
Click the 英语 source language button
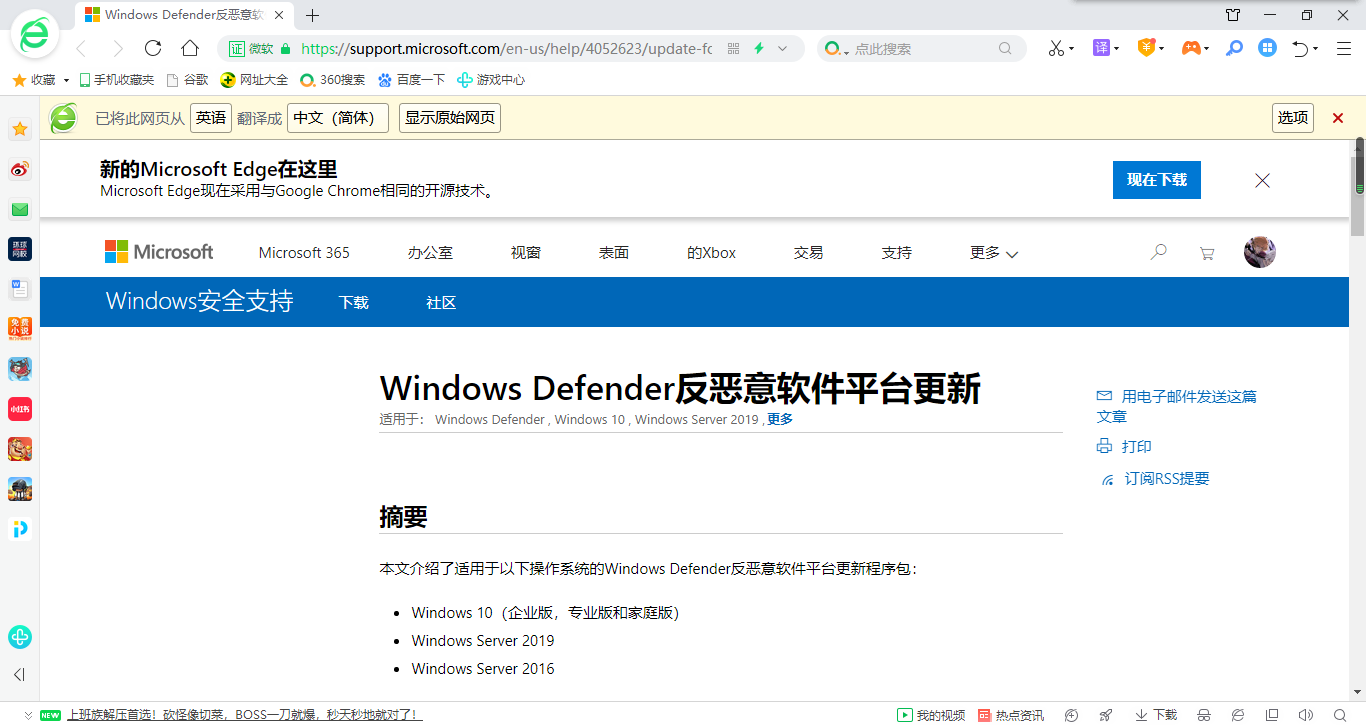pyautogui.click(x=211, y=118)
